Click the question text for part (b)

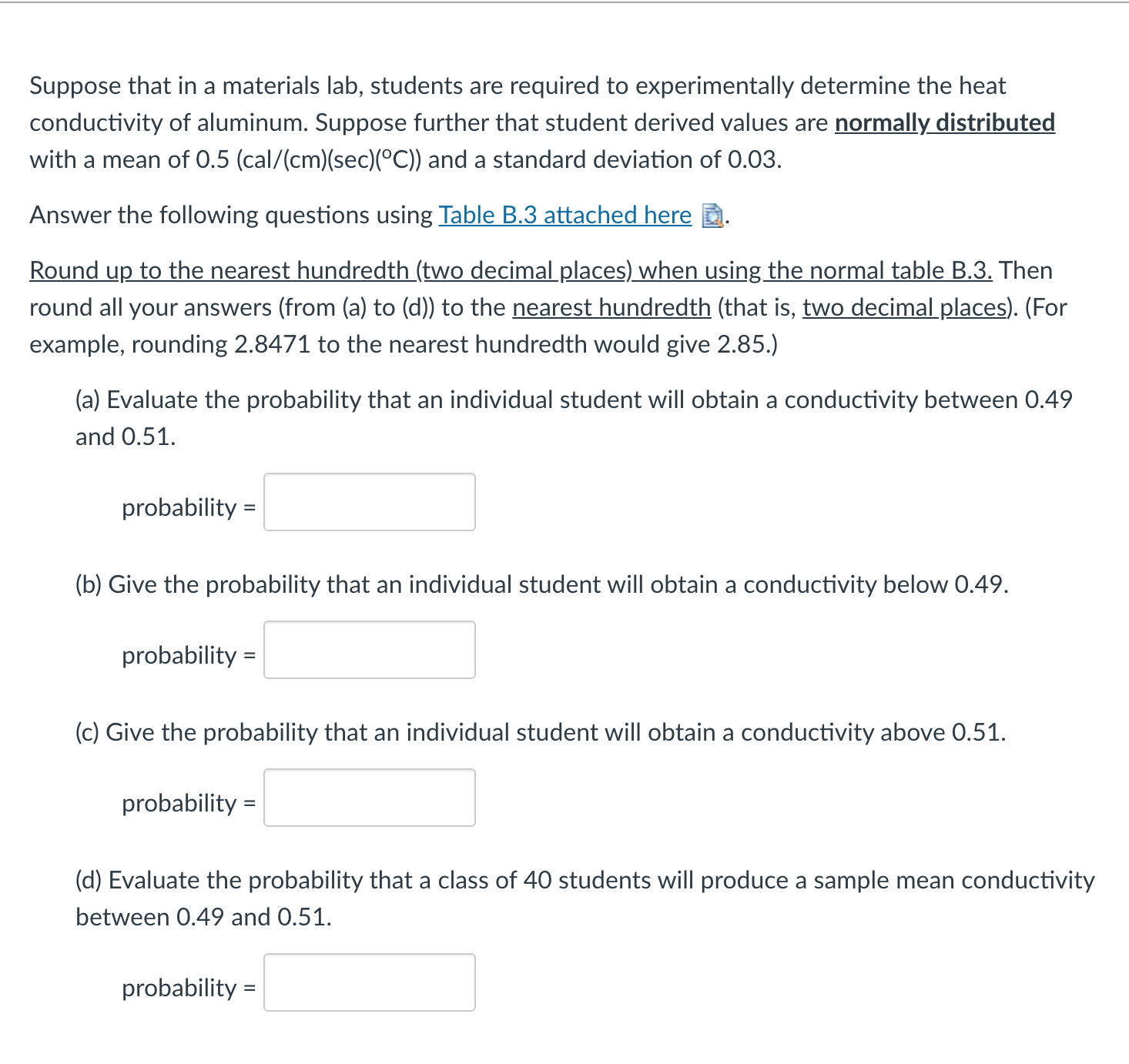539,584
